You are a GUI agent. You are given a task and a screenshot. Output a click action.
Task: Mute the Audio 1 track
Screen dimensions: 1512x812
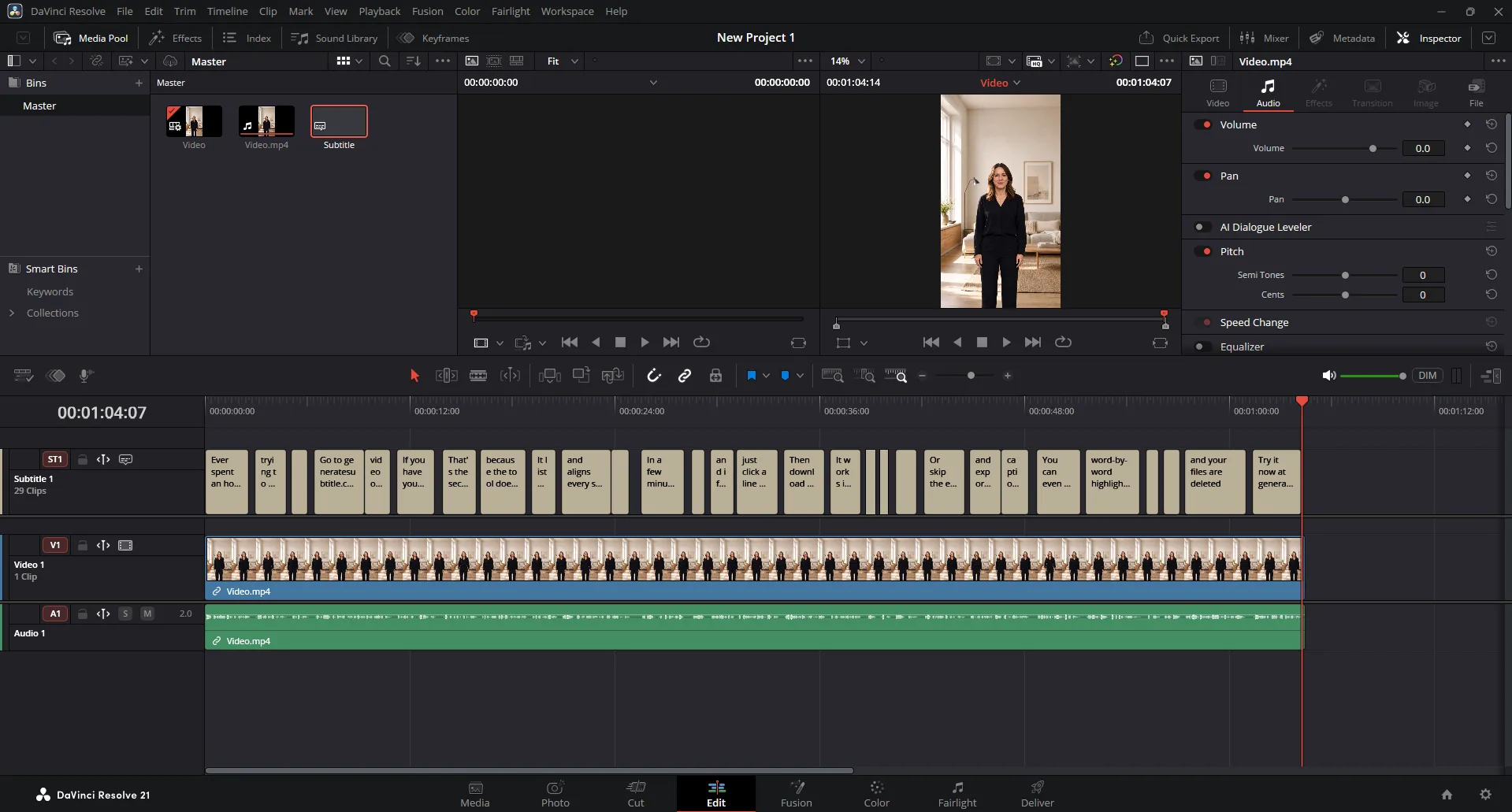pyautogui.click(x=147, y=614)
